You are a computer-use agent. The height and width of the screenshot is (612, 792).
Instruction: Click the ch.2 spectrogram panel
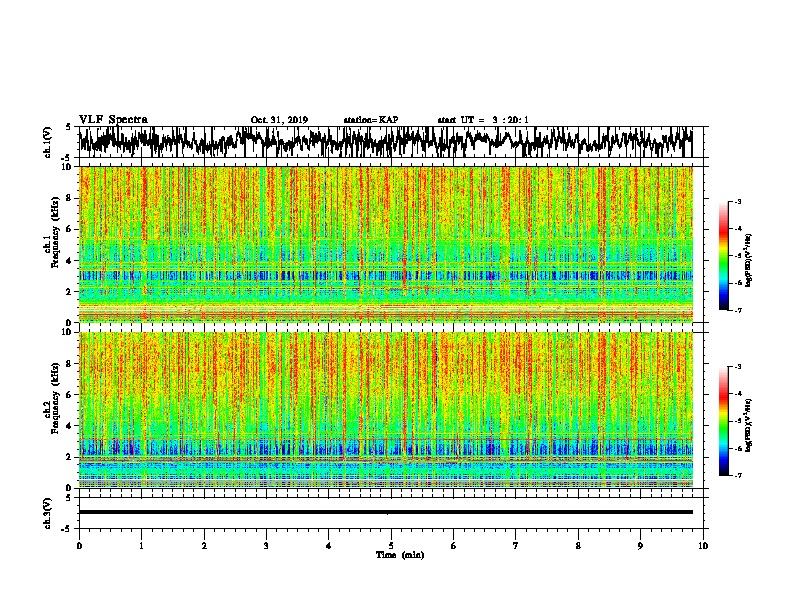[x=385, y=410]
